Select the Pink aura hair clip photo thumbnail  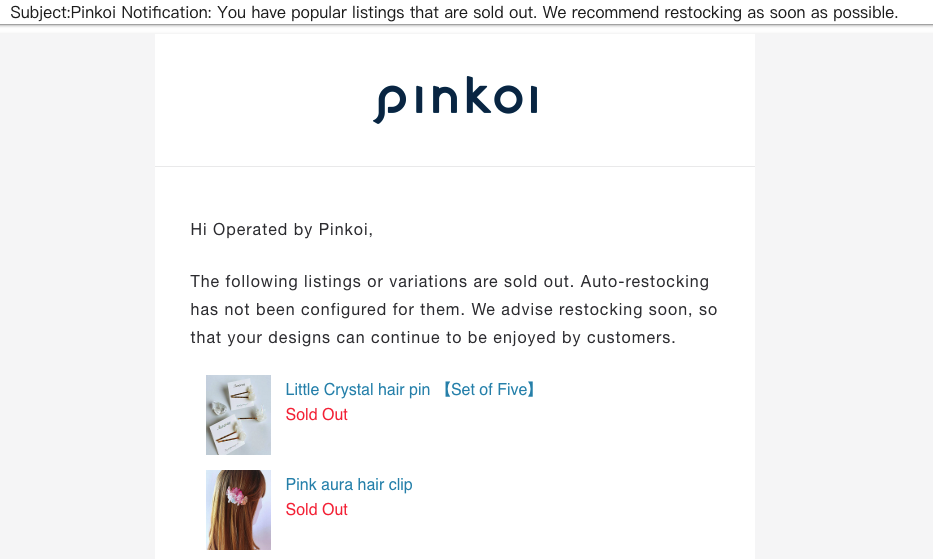(x=238, y=510)
